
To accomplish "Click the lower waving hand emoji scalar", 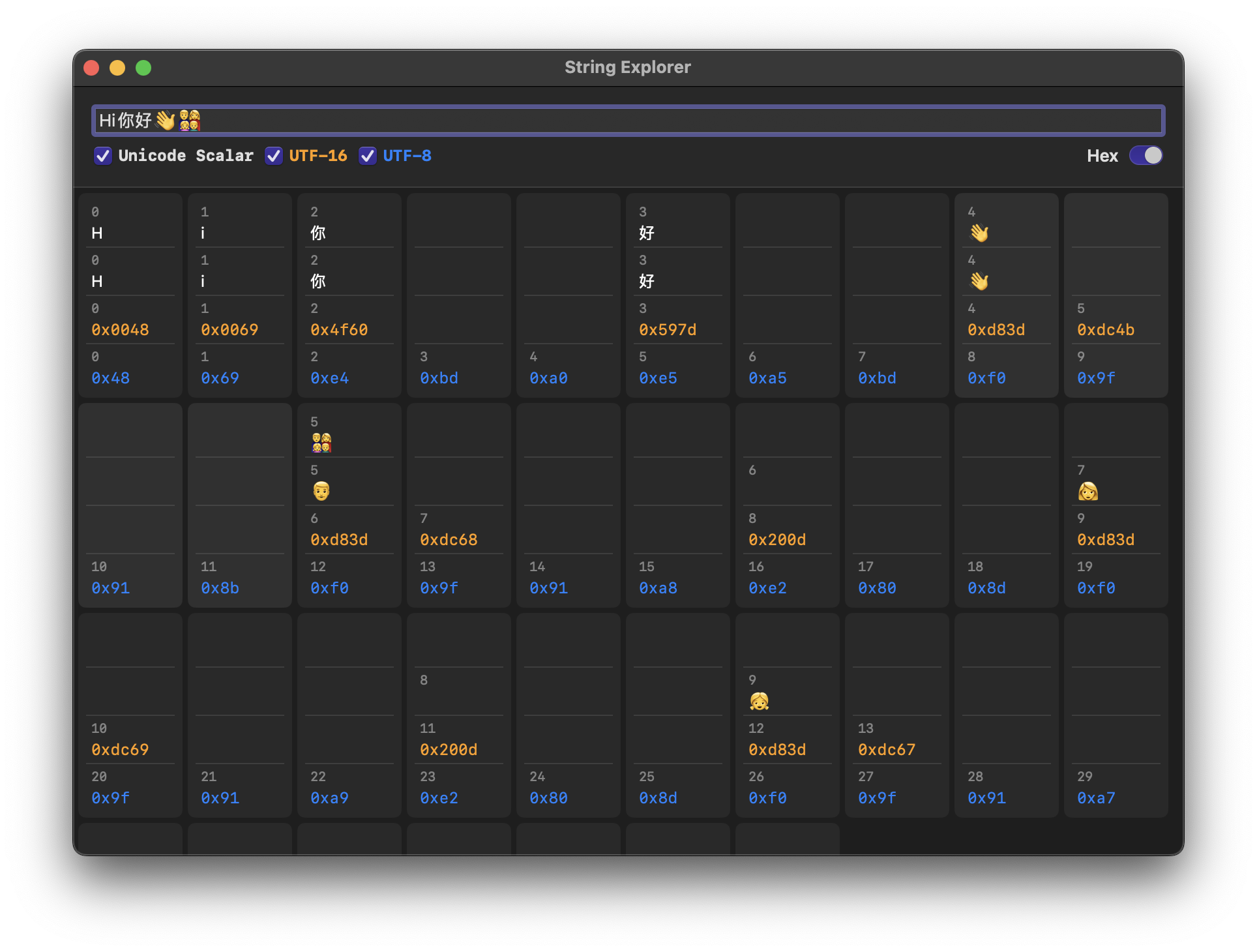I will [x=979, y=281].
